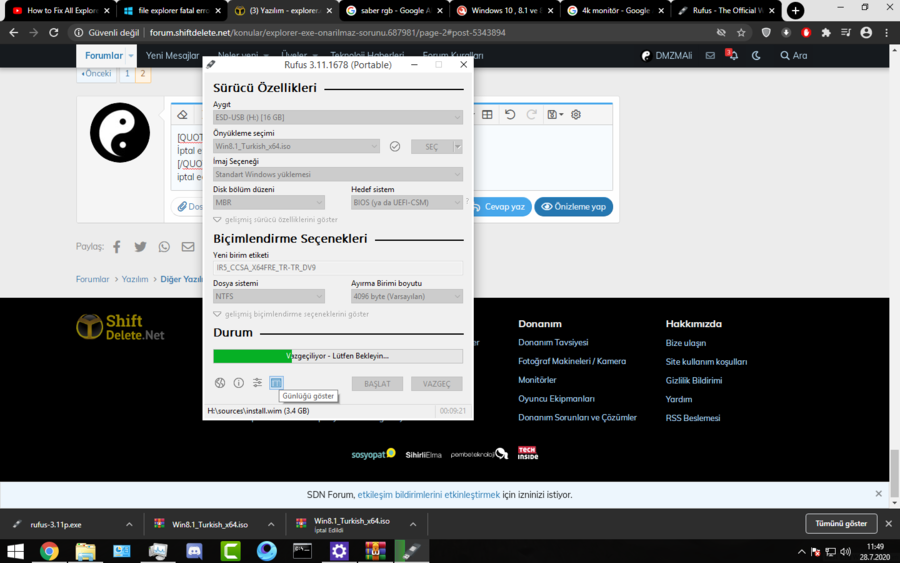Share on Facebook icon

pos(117,247)
